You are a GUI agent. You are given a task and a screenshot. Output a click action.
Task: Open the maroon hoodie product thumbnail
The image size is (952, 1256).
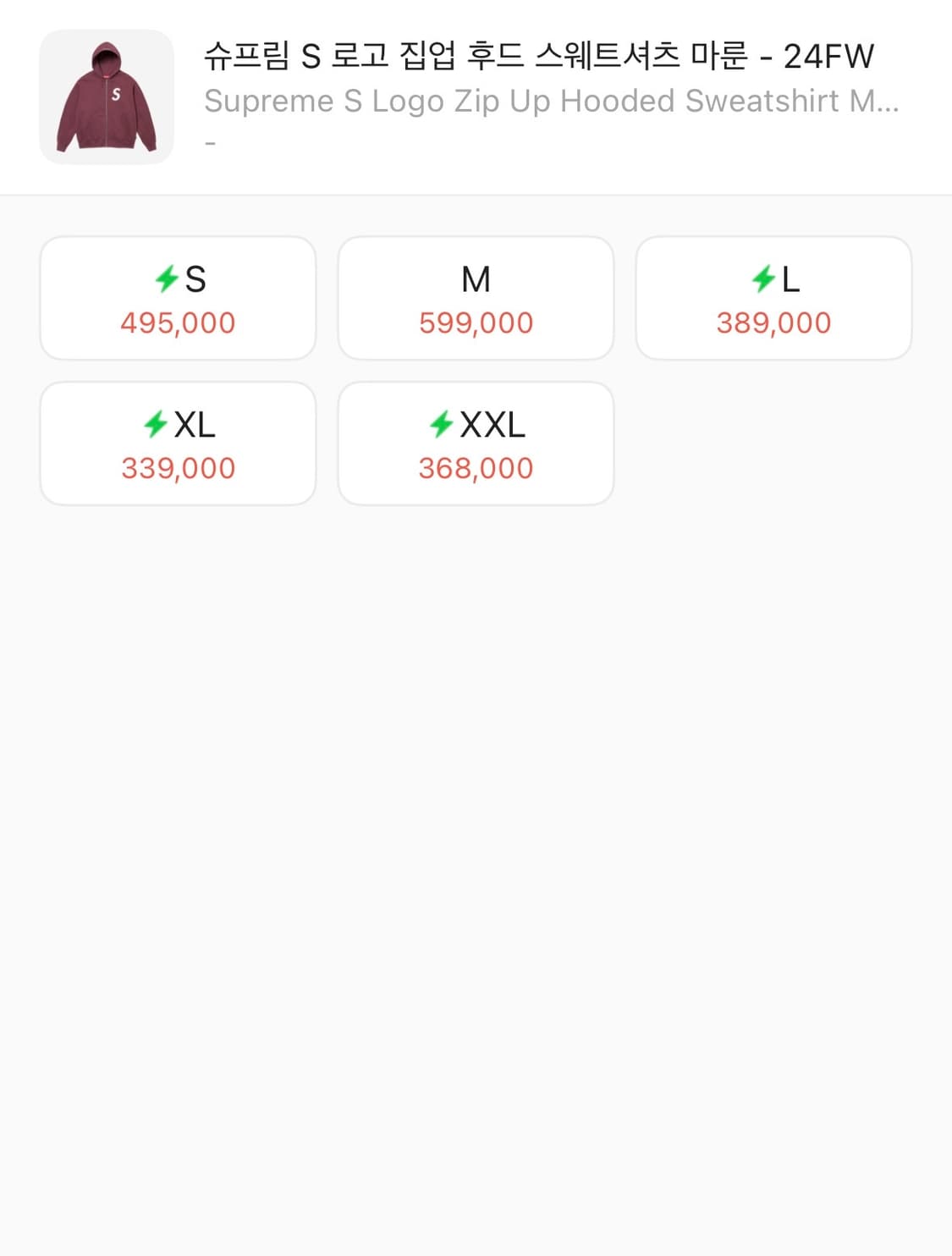107,96
